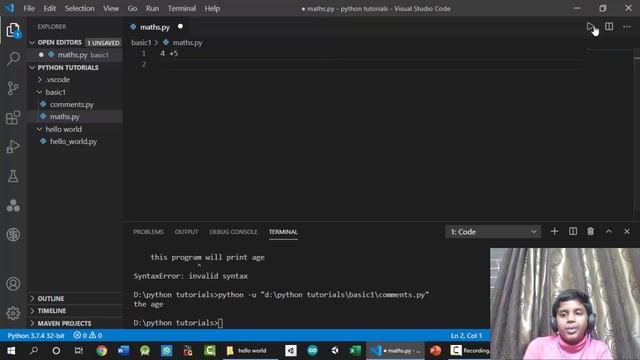The image size is (640, 360).
Task: Click basic1 in the breadcrumb
Action: coord(141,42)
